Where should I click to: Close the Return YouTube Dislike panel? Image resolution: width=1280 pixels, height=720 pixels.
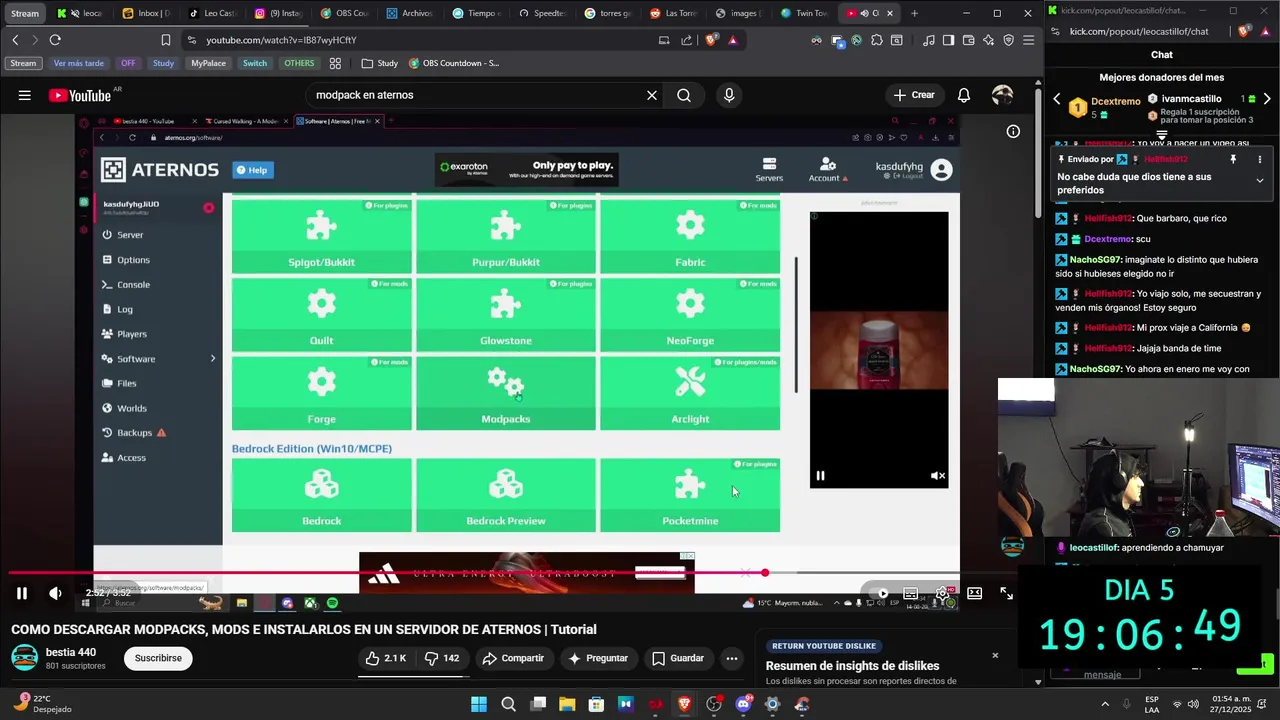point(995,656)
